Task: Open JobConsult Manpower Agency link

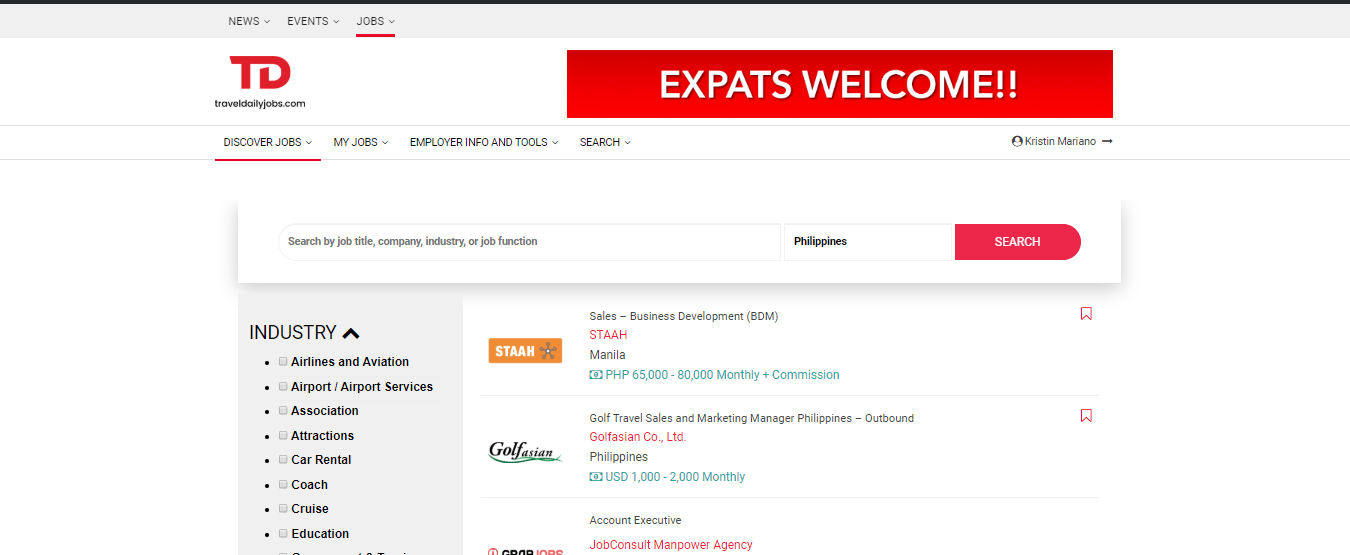Action: click(x=671, y=545)
